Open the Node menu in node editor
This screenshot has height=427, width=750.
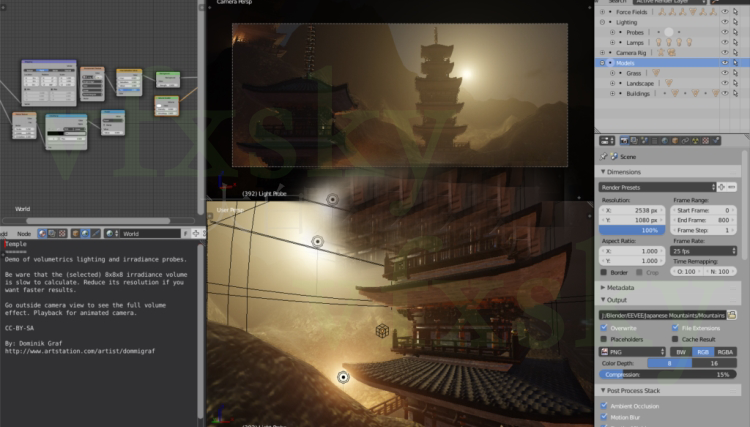[x=23, y=234]
